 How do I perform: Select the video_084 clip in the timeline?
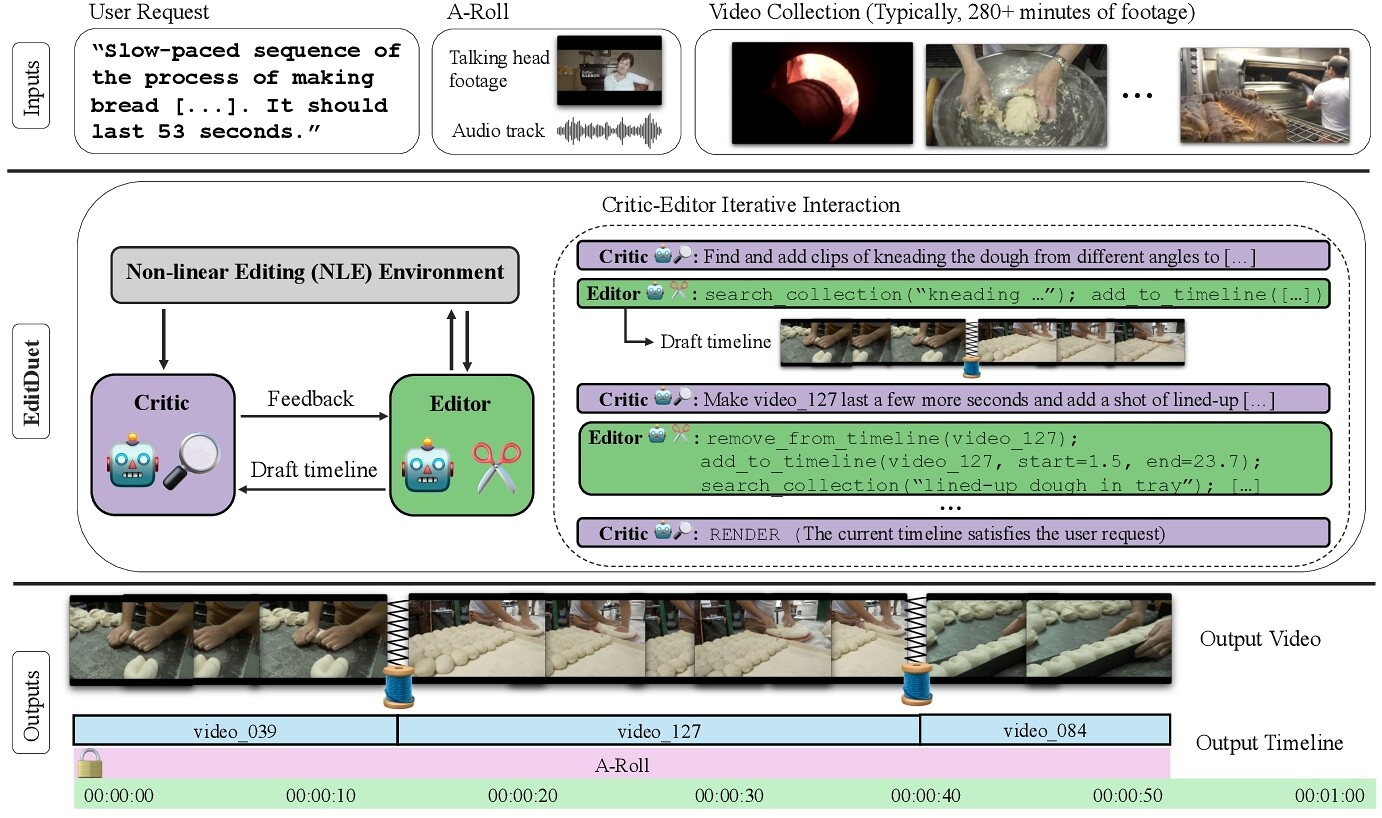[1044, 731]
